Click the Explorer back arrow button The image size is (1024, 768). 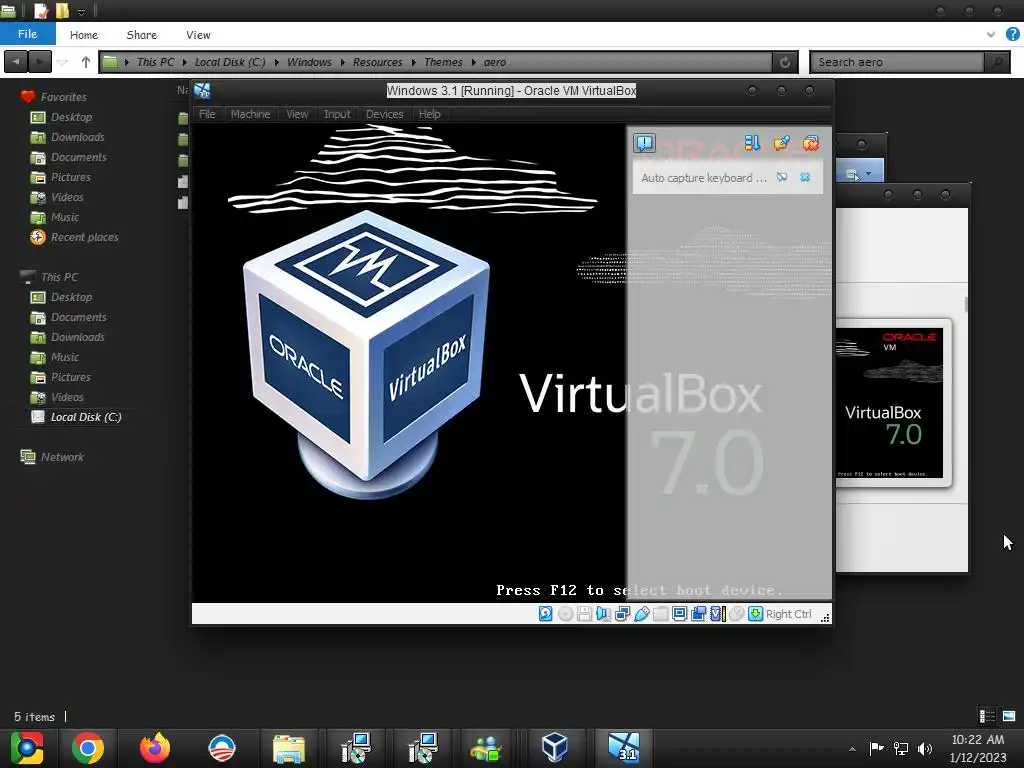click(16, 62)
